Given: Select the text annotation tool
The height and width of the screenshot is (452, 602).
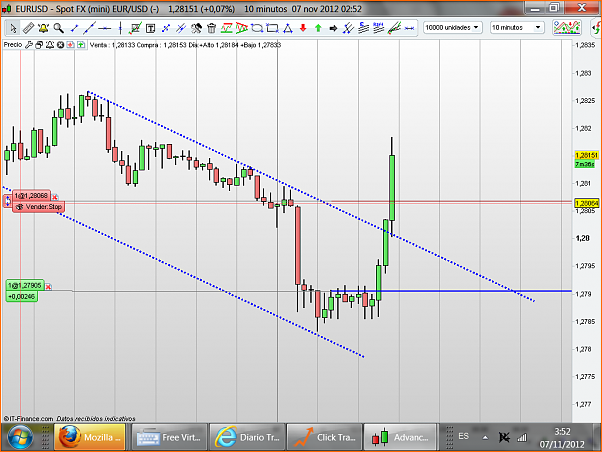Looking at the screenshot, I should pos(150,28).
